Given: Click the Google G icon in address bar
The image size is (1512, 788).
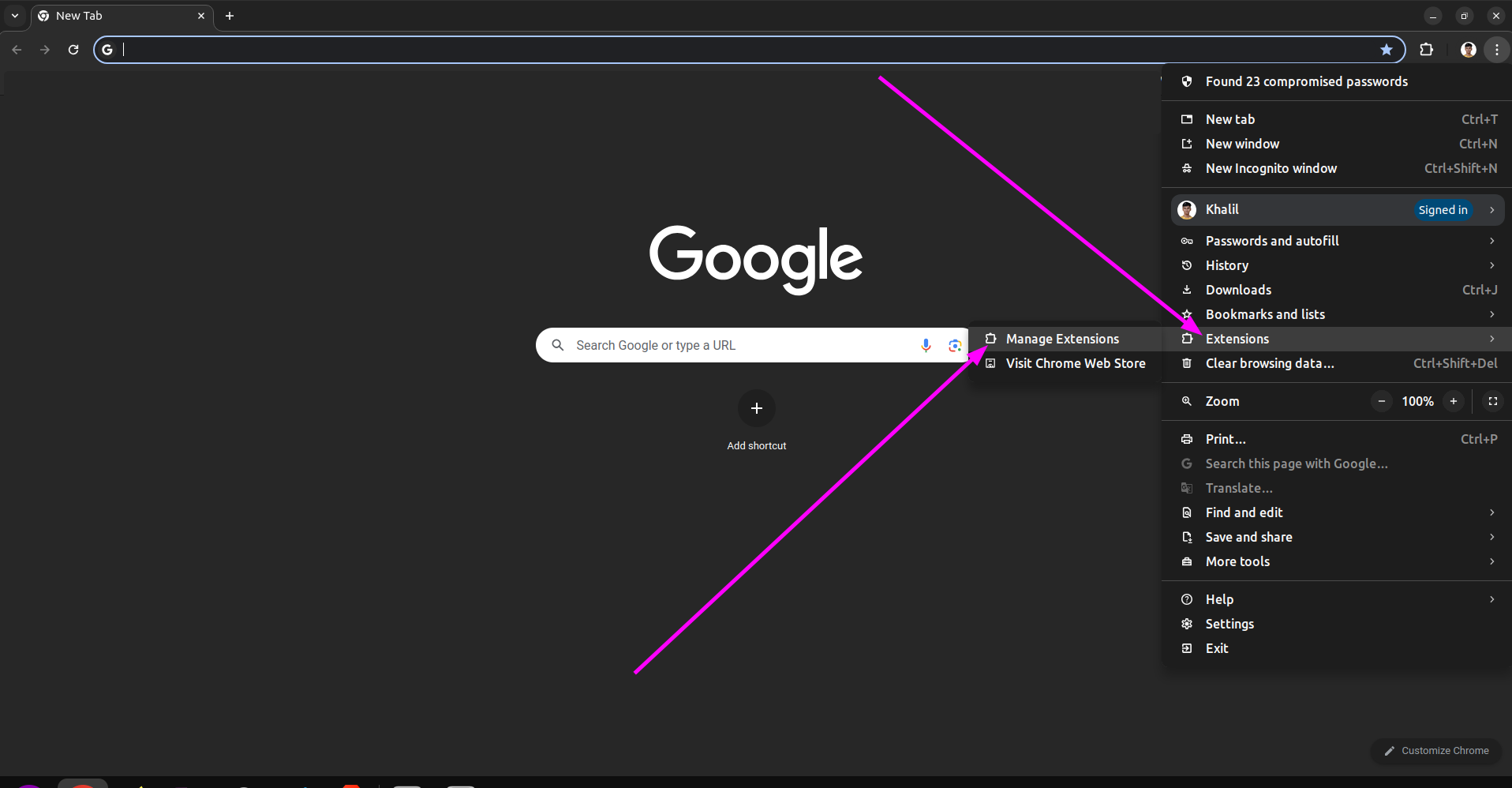Looking at the screenshot, I should (107, 50).
